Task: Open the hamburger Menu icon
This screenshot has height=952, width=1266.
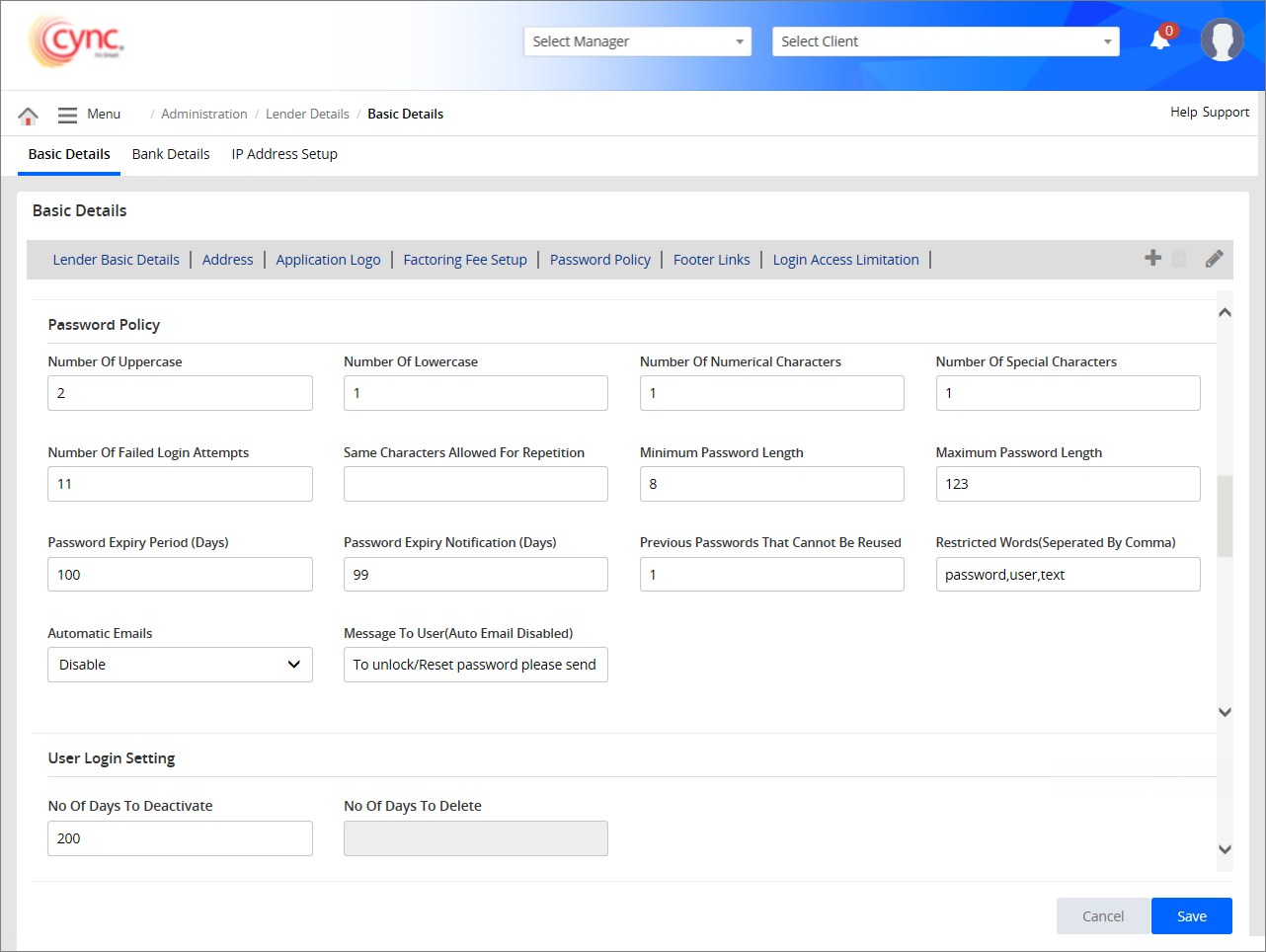Action: tap(67, 115)
